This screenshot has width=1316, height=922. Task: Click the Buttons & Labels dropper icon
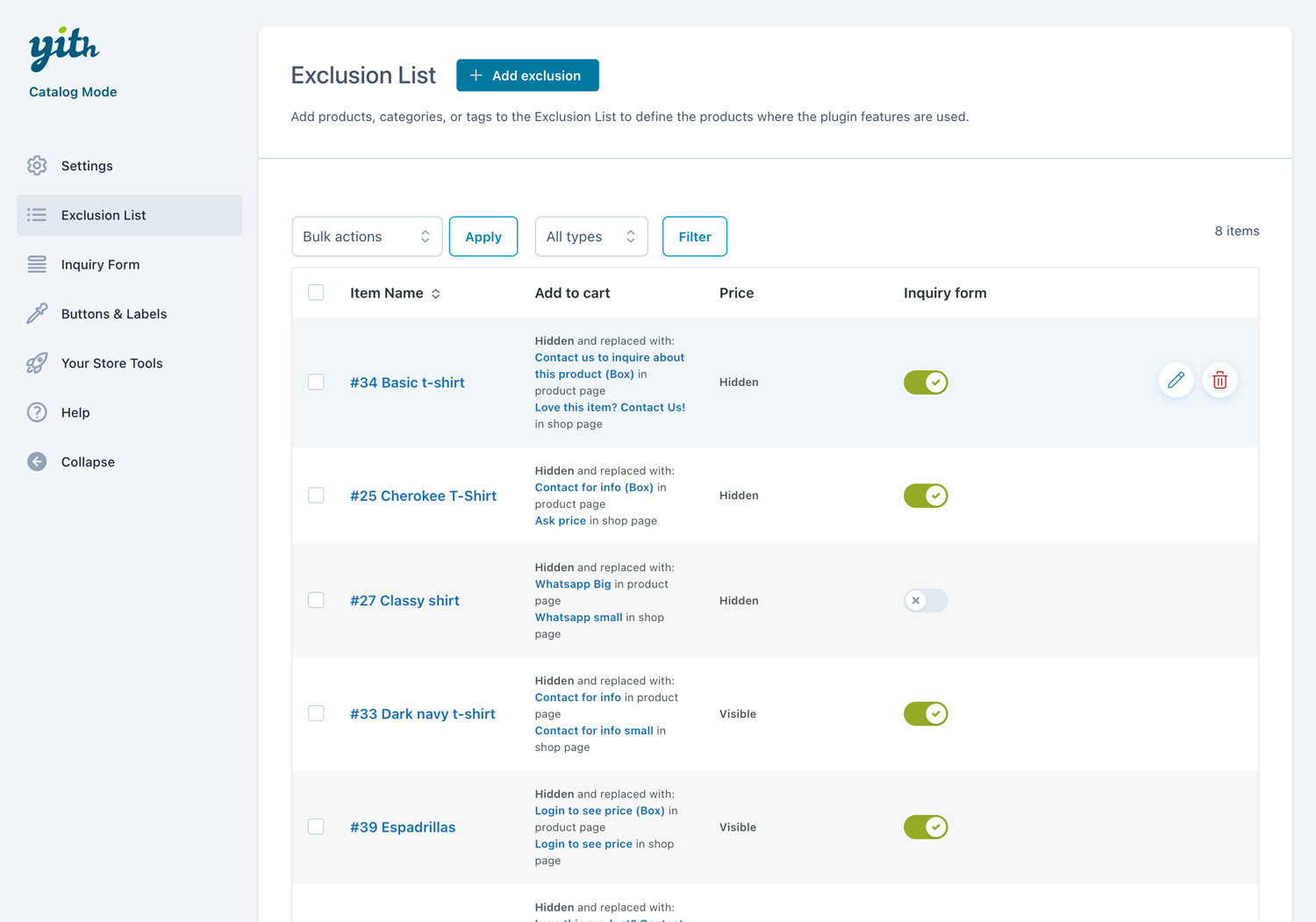pos(37,314)
